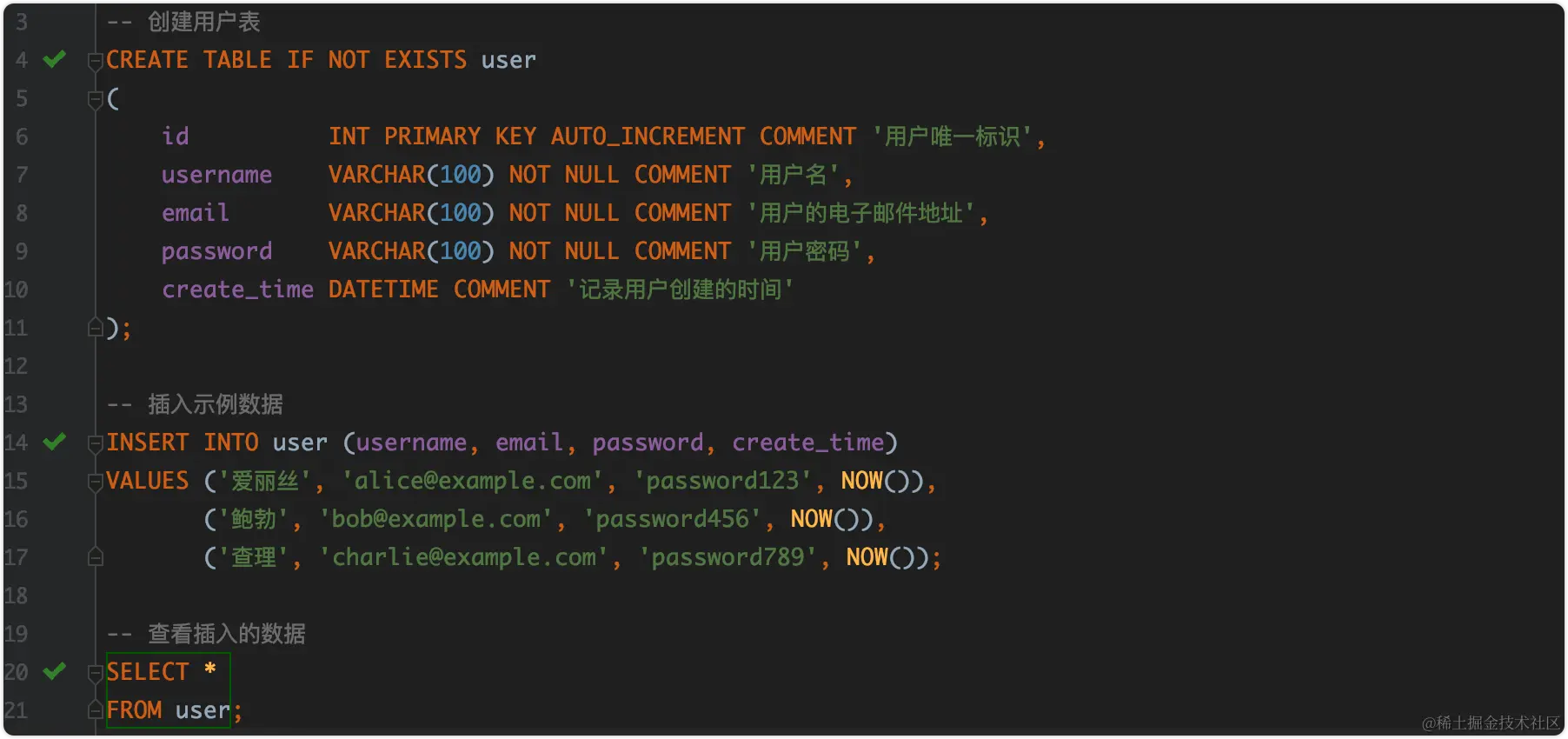Screen dimensions: 1568x739
Task: Click line number 18 in the gutter
Action: (16, 596)
